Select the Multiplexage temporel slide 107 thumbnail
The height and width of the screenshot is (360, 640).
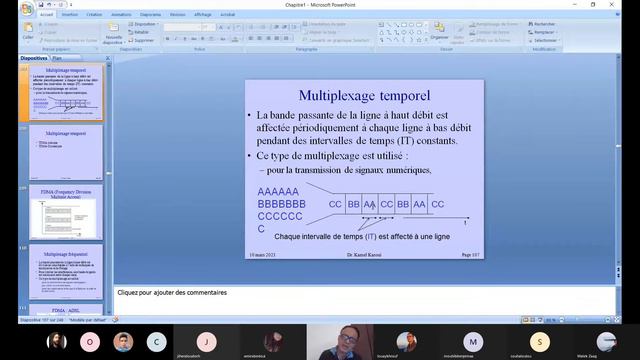tap(66, 93)
